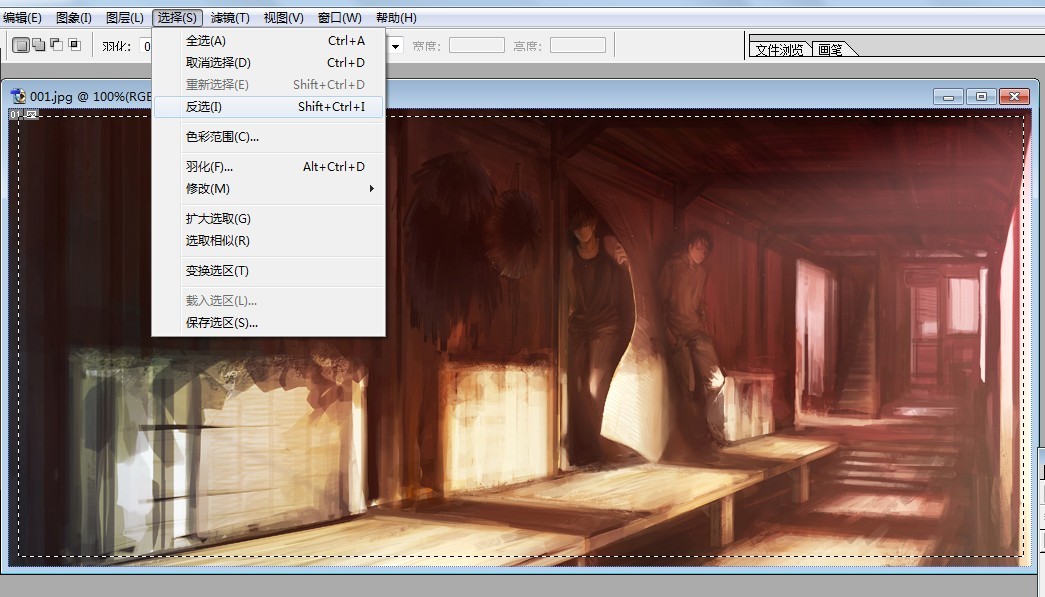Expand the 修改(M) submenu
The image size is (1045, 597).
pyautogui.click(x=269, y=189)
